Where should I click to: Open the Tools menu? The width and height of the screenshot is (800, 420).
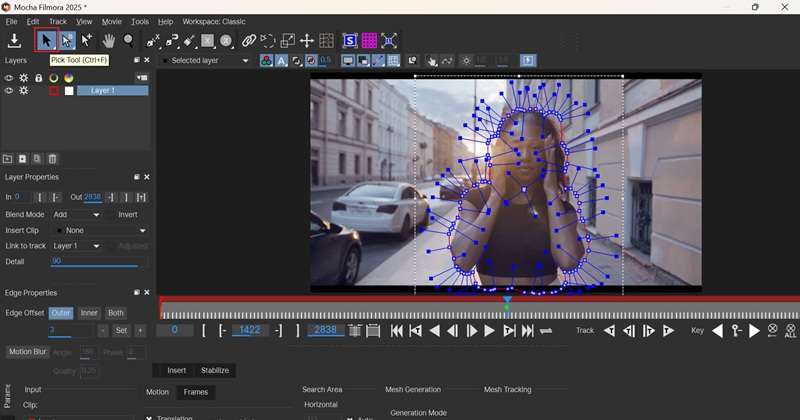pos(140,21)
